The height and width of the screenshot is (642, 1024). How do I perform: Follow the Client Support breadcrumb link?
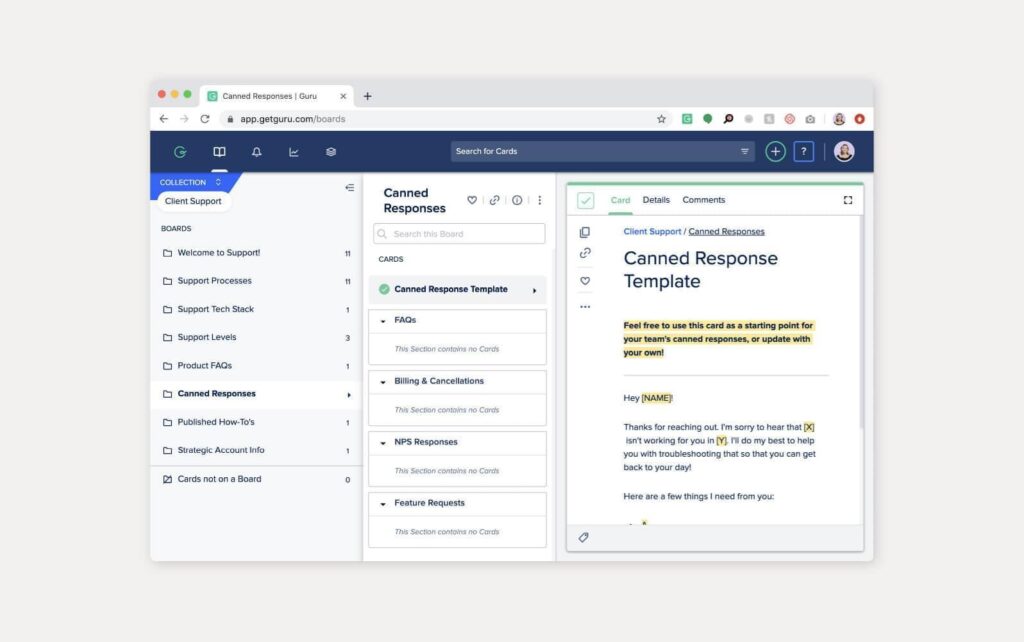coord(652,231)
